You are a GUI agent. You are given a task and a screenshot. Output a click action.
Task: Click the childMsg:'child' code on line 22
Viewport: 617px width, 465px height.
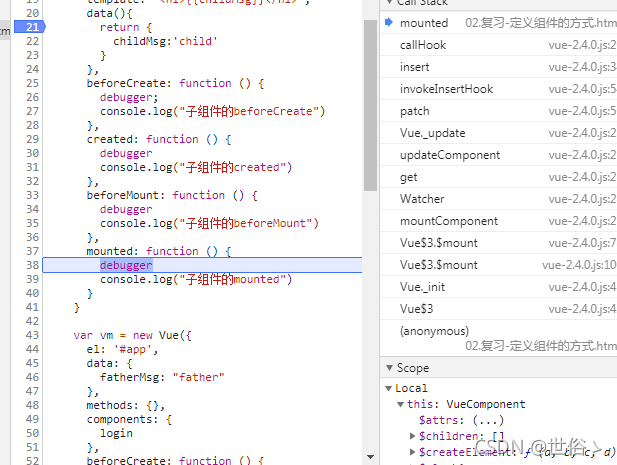pyautogui.click(x=165, y=41)
